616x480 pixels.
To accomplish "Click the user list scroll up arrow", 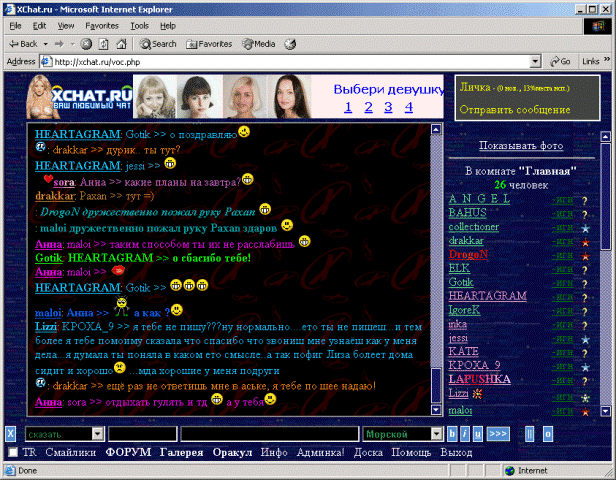I will [x=605, y=137].
